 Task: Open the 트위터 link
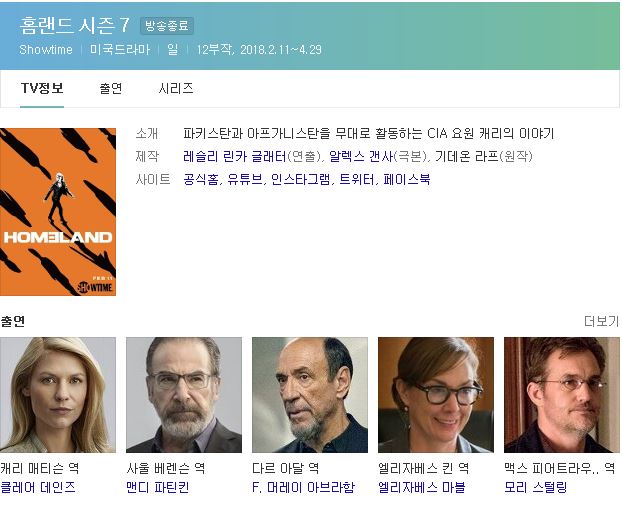click(357, 179)
